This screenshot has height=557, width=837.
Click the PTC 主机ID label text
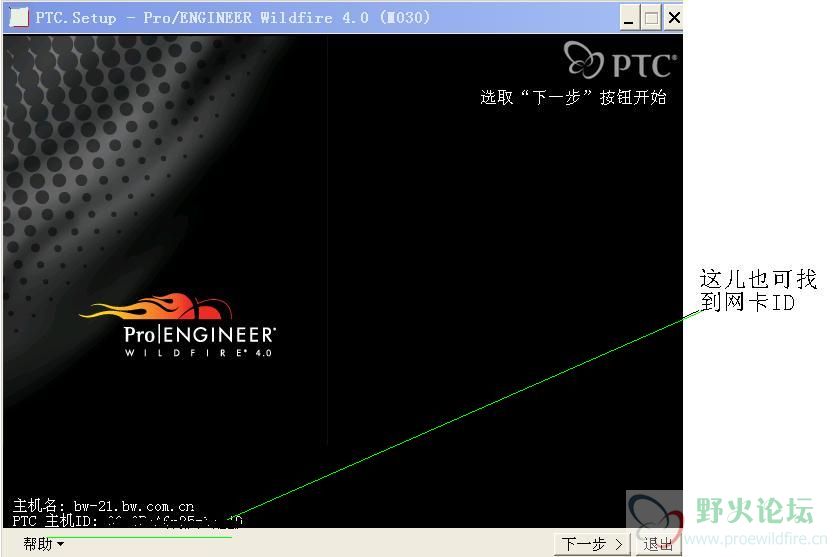pyautogui.click(x=55, y=521)
